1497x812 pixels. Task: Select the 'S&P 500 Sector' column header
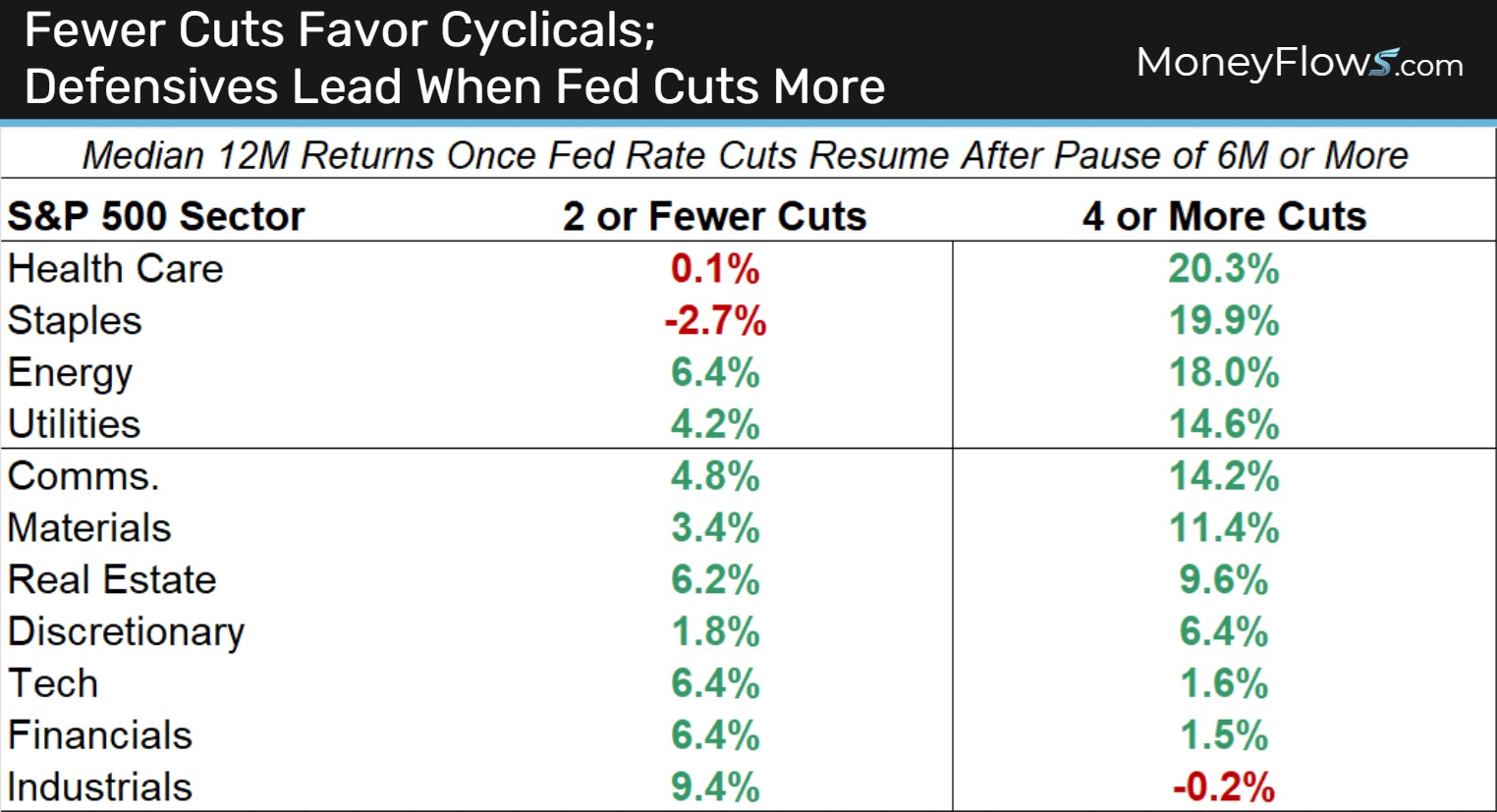click(x=156, y=216)
